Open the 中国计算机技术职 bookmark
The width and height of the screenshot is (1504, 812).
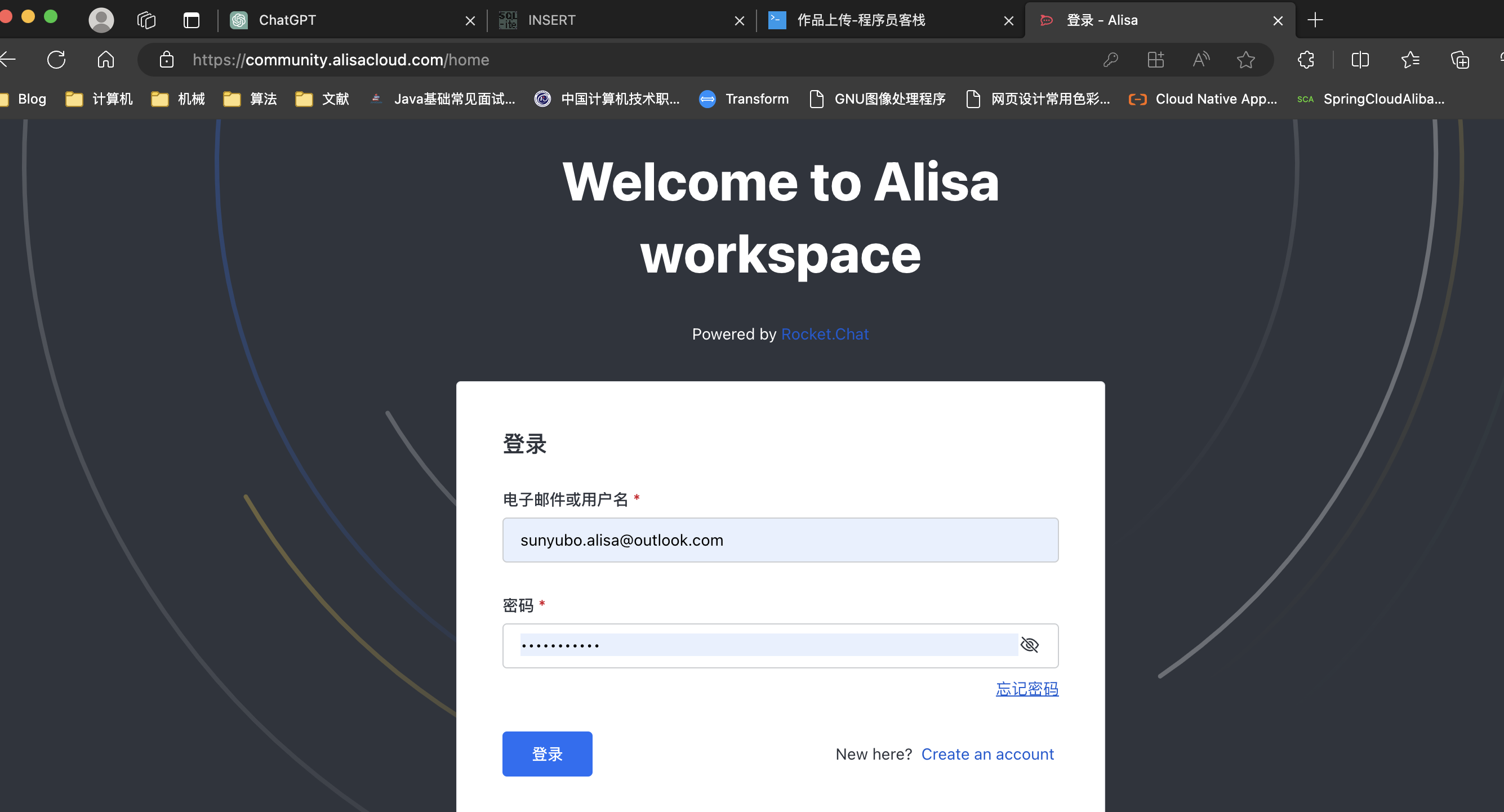click(x=607, y=99)
